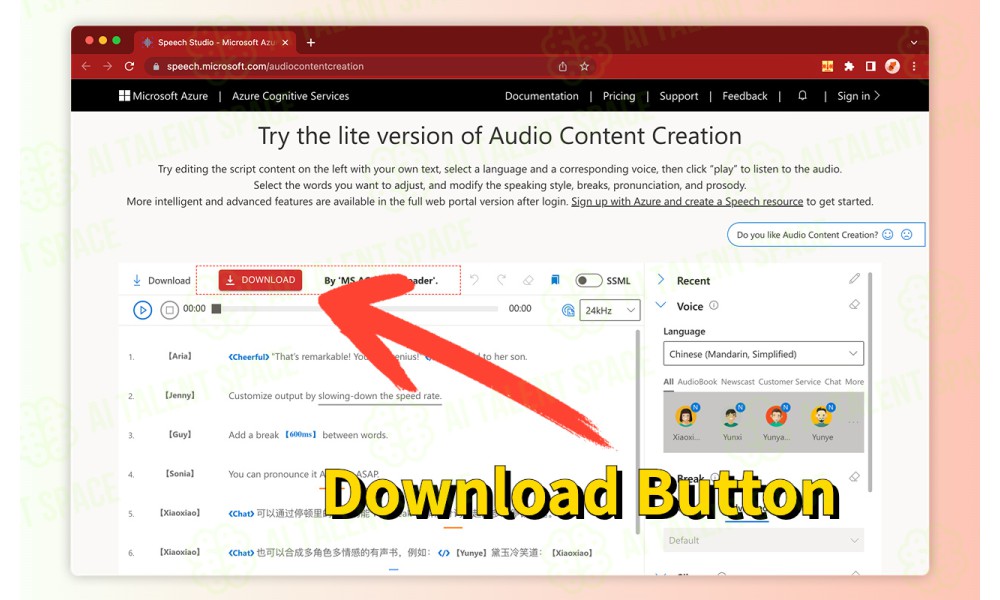Image resolution: width=1000 pixels, height=600 pixels.
Task: Select the Chat voice filter tab
Action: pos(832,382)
